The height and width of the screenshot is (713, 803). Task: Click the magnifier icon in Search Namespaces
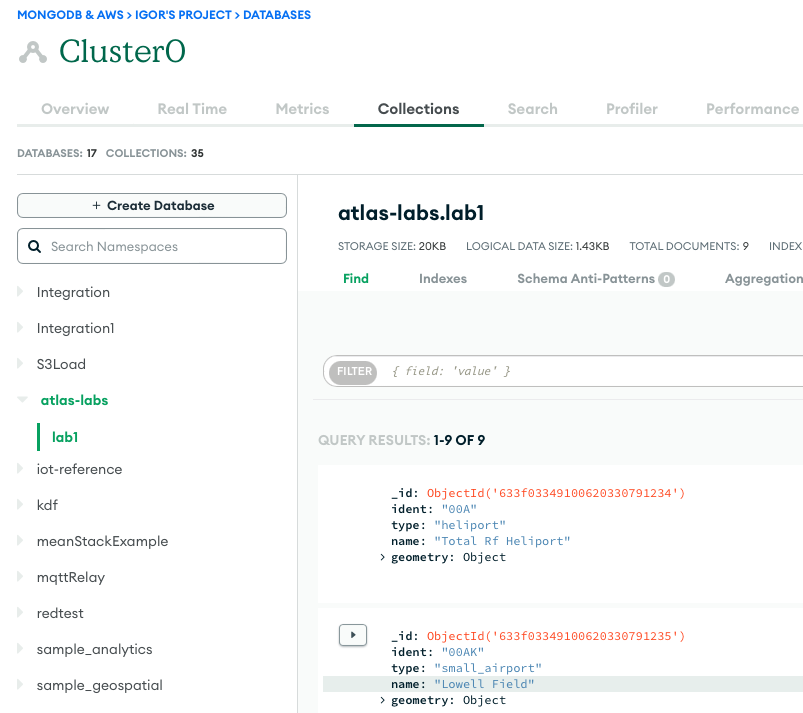(35, 245)
